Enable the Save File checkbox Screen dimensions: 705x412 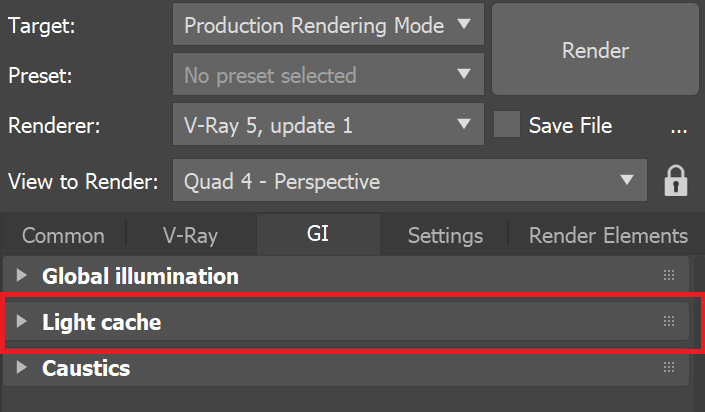click(508, 126)
